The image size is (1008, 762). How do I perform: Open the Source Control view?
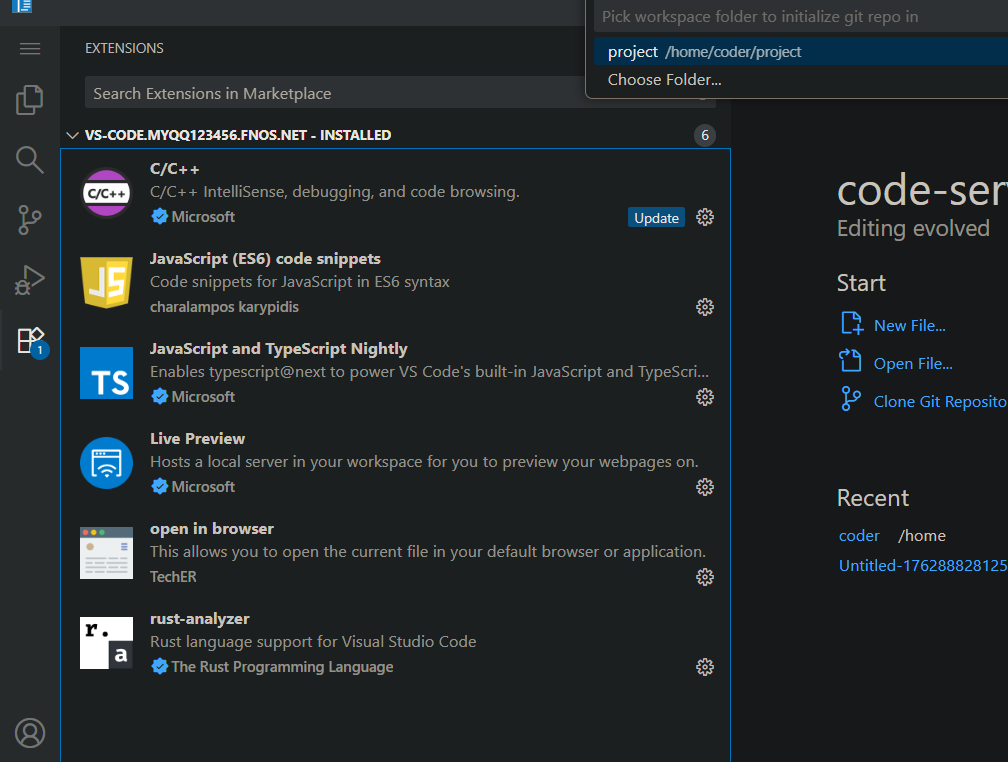pos(30,220)
